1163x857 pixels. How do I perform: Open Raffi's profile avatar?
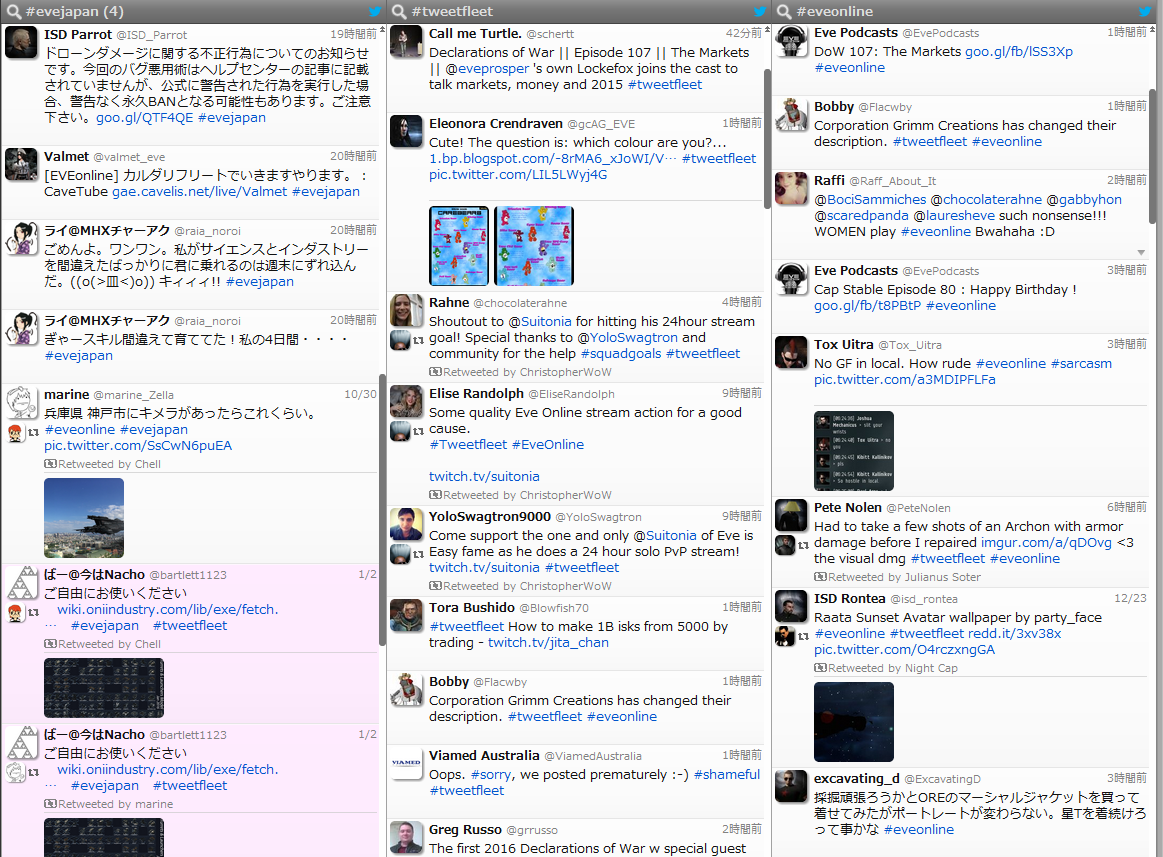791,188
